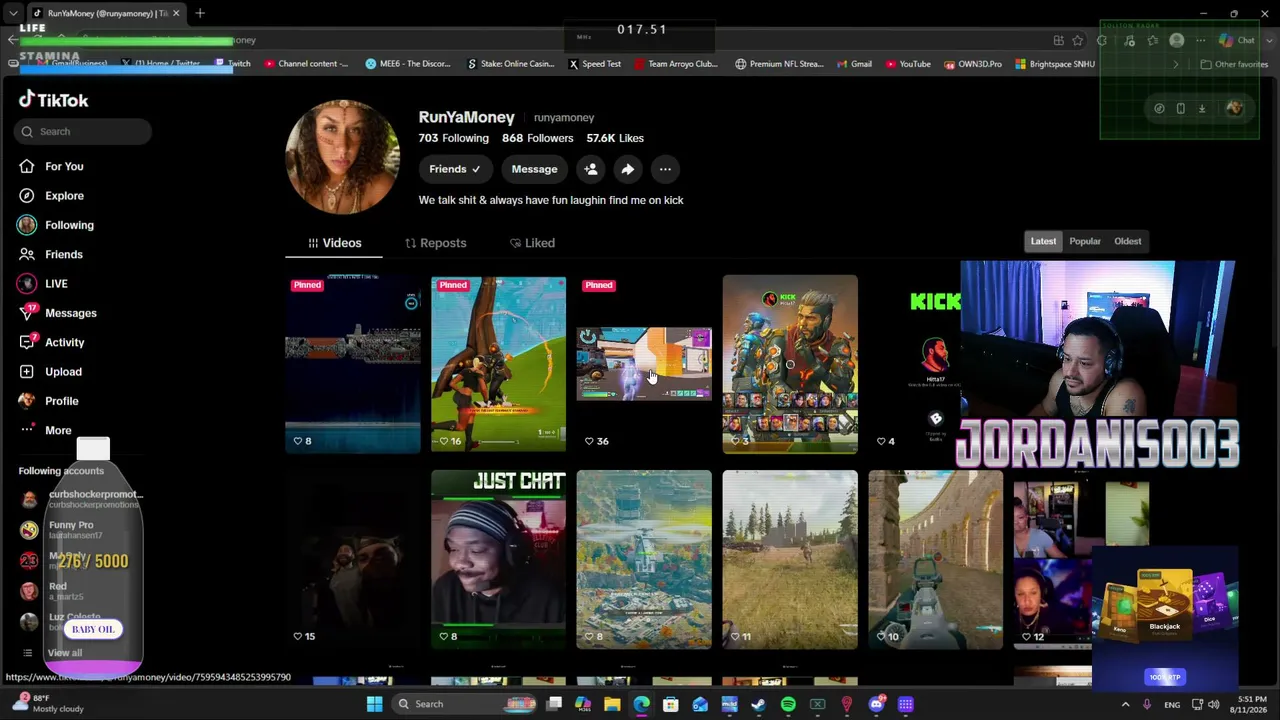Click the Message button
The width and height of the screenshot is (1280, 720).
point(534,169)
